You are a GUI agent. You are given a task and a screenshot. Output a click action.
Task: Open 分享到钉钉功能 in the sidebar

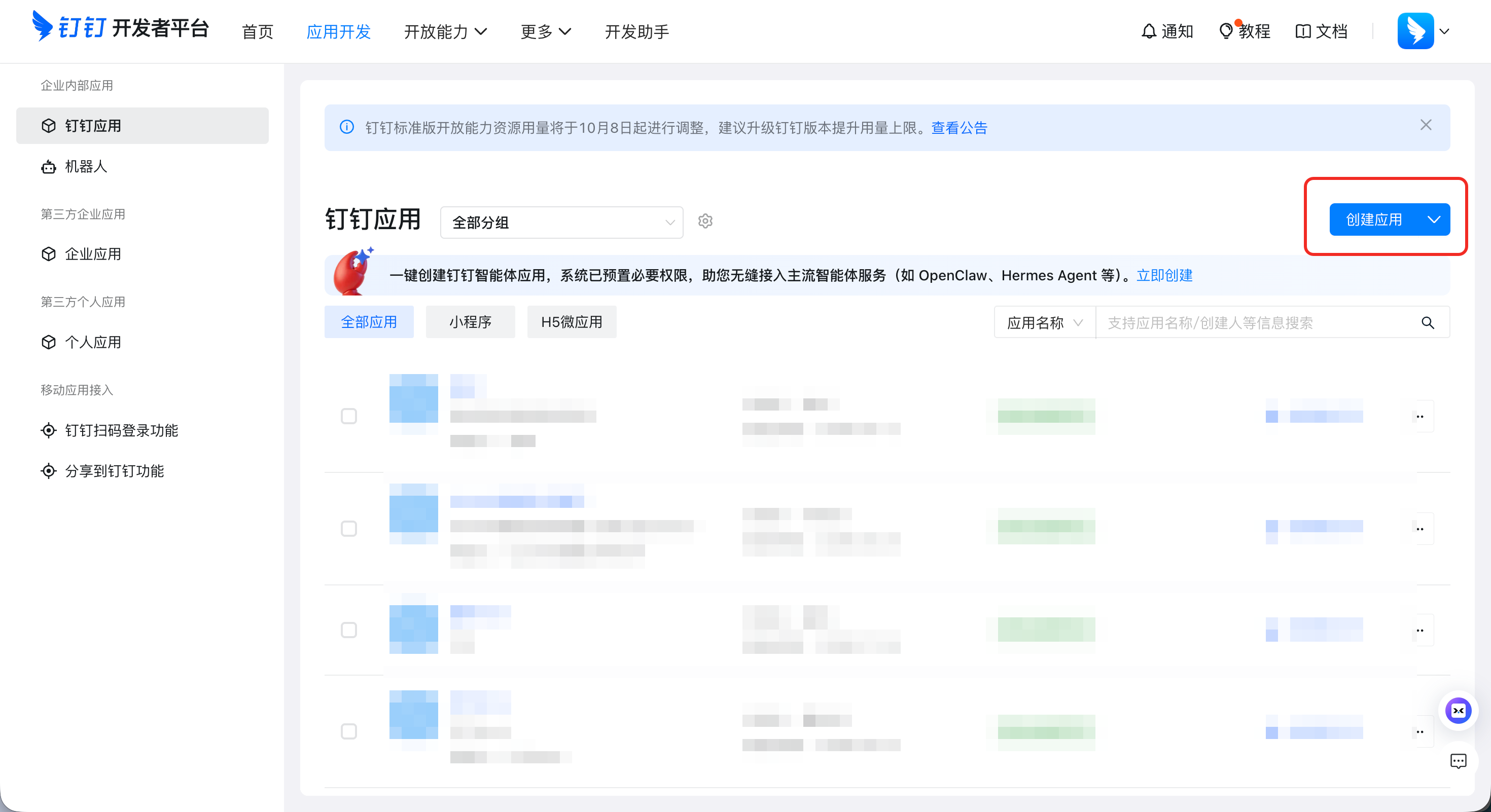click(x=143, y=471)
